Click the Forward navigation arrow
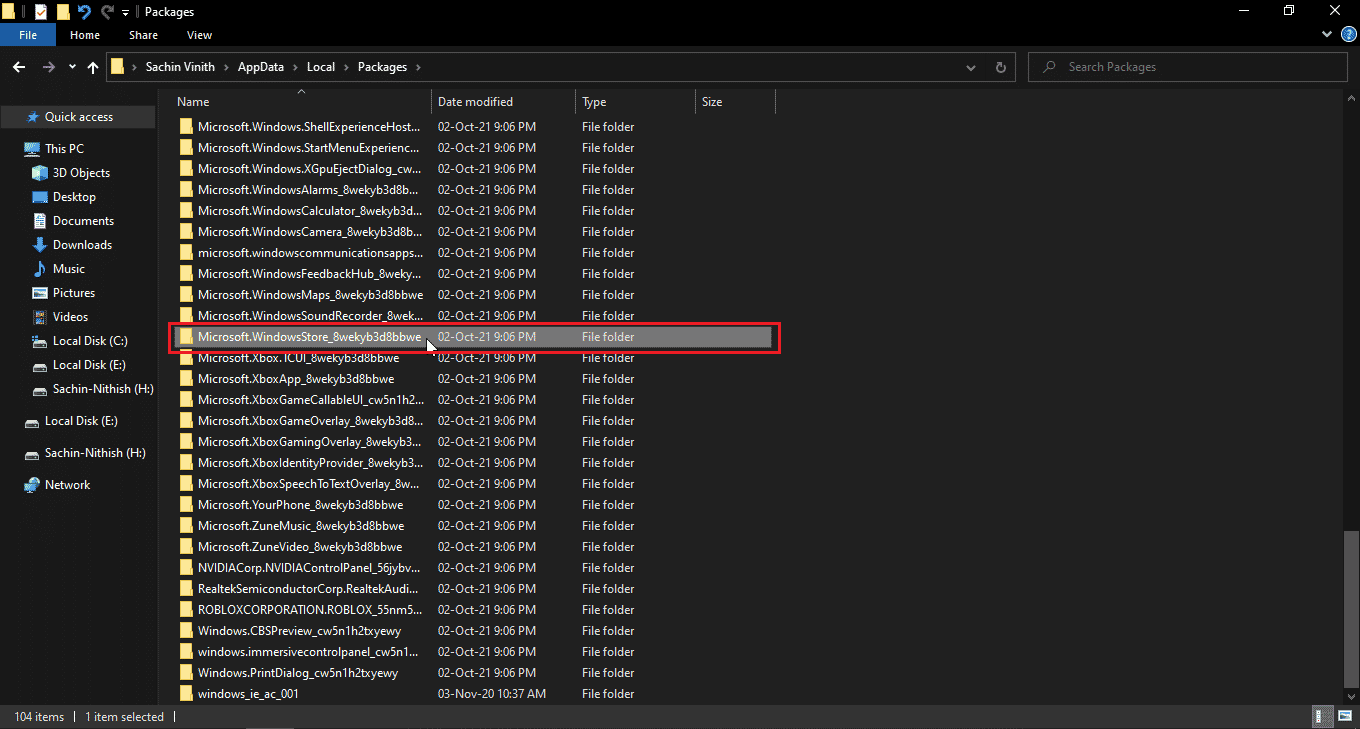 49,67
